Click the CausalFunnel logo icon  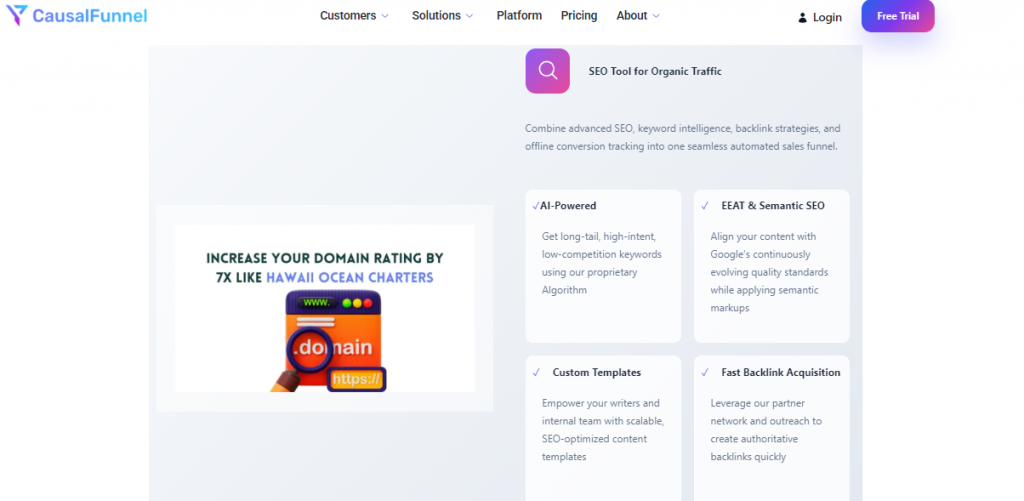point(17,16)
